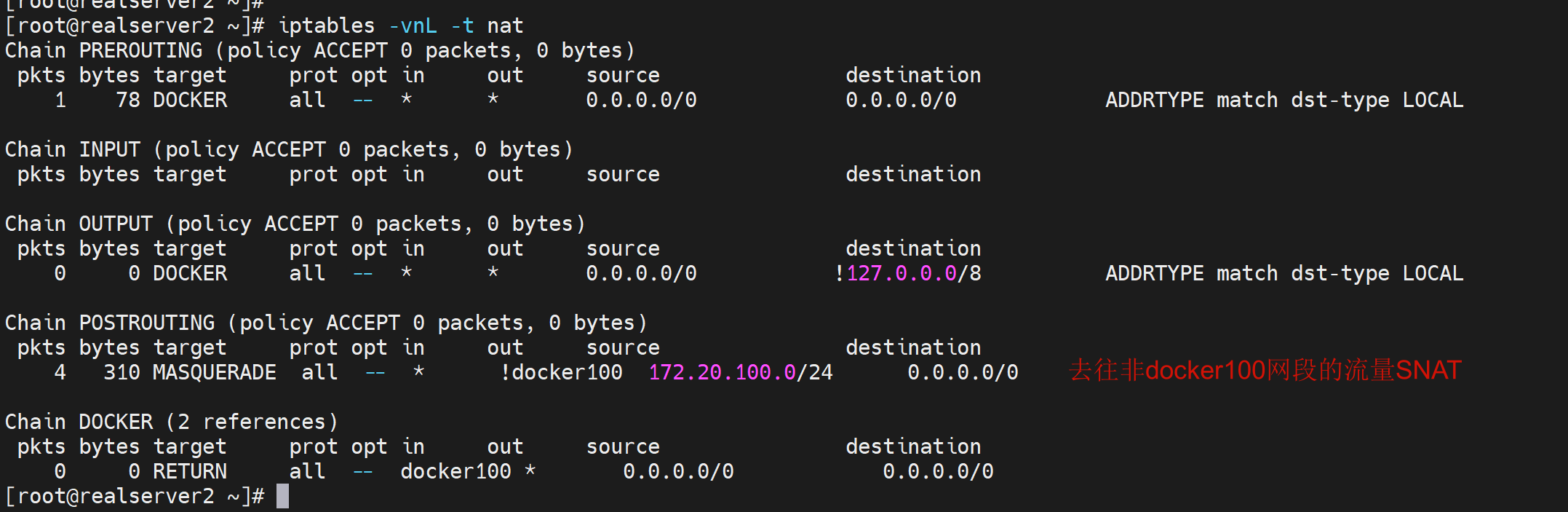Click the !docker100 out interface value
Viewport: 1568px width, 512px height.
(x=561, y=373)
